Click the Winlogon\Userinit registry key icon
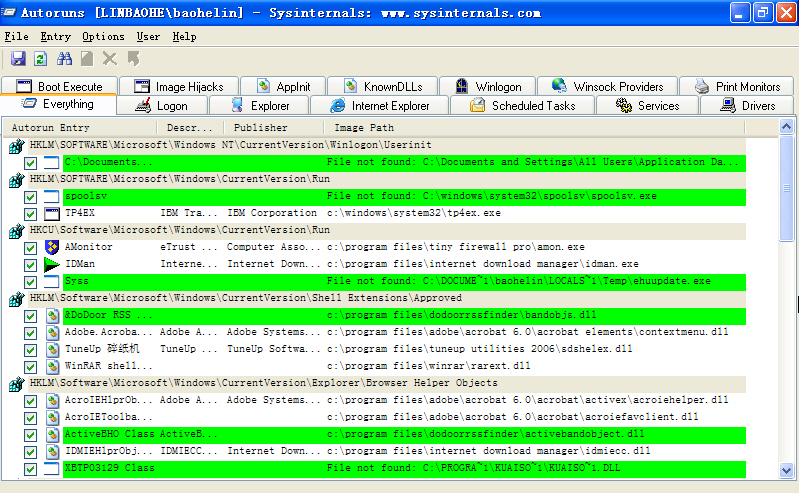Screen dimensions: 799x493 tap(16, 146)
